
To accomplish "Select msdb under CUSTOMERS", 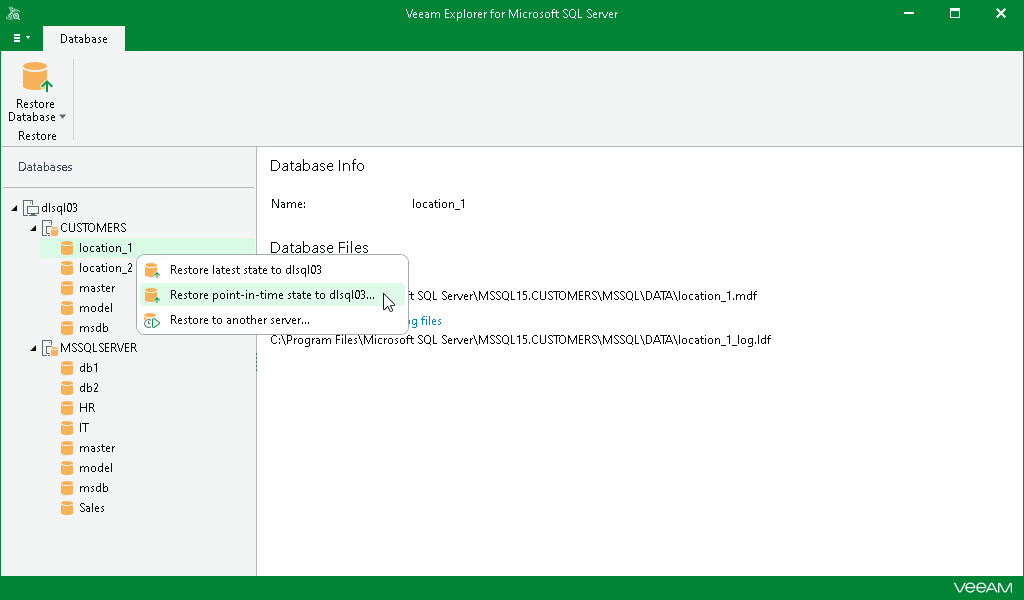I will (93, 328).
